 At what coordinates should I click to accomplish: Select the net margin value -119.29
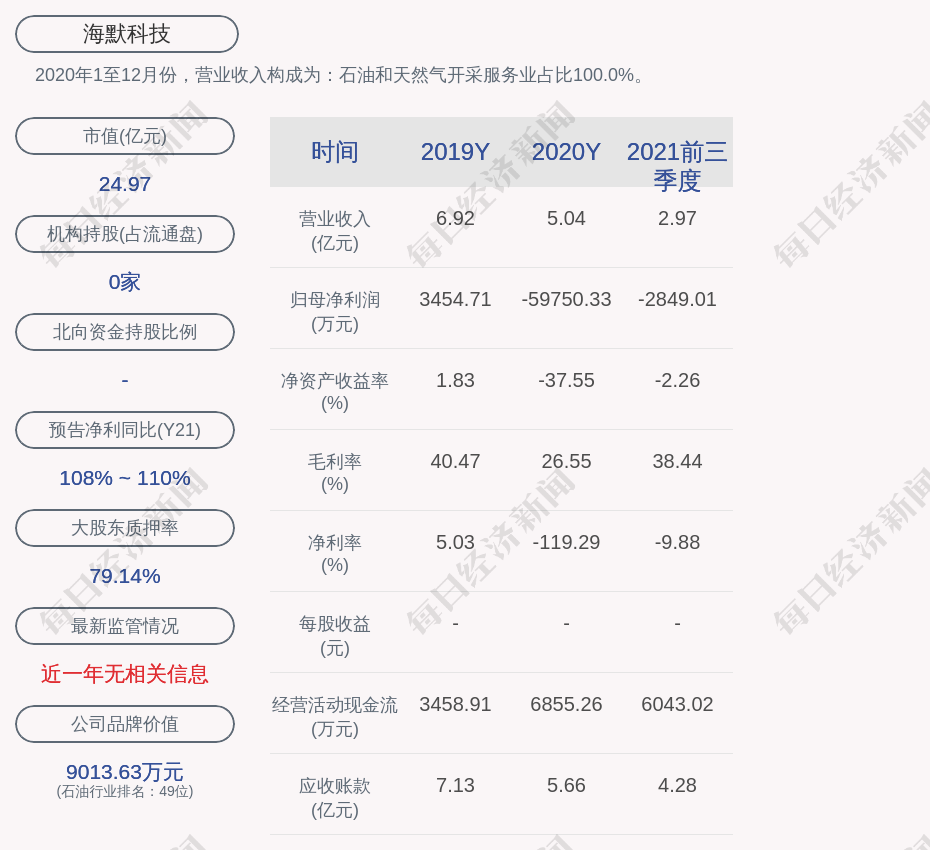566,542
